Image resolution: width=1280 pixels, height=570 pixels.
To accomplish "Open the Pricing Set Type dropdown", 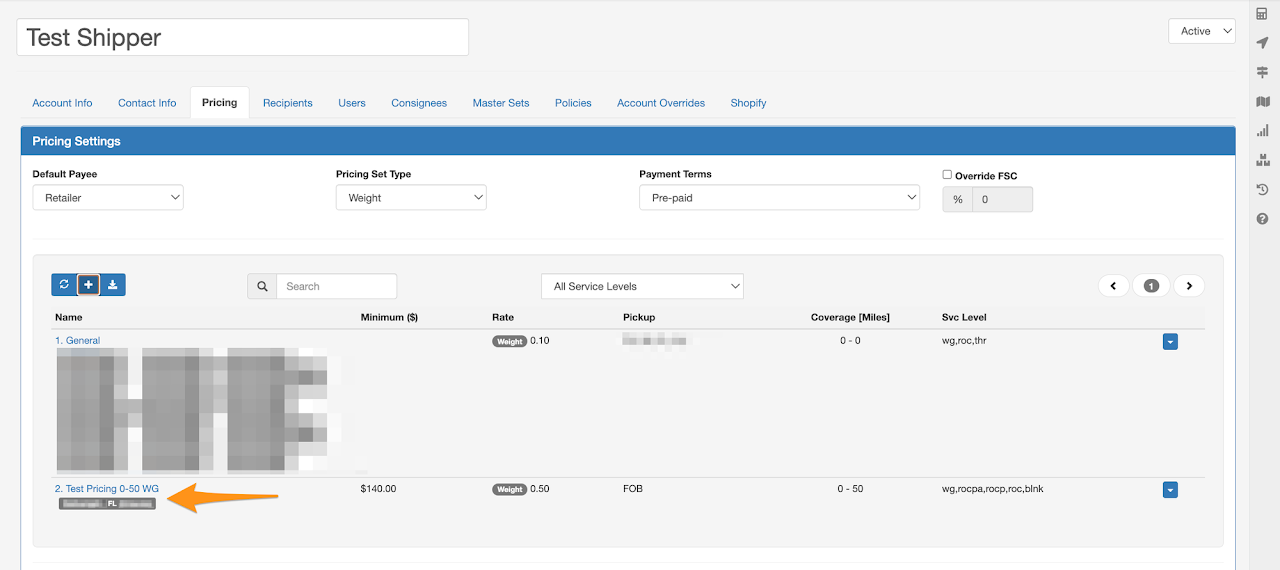I will point(411,197).
